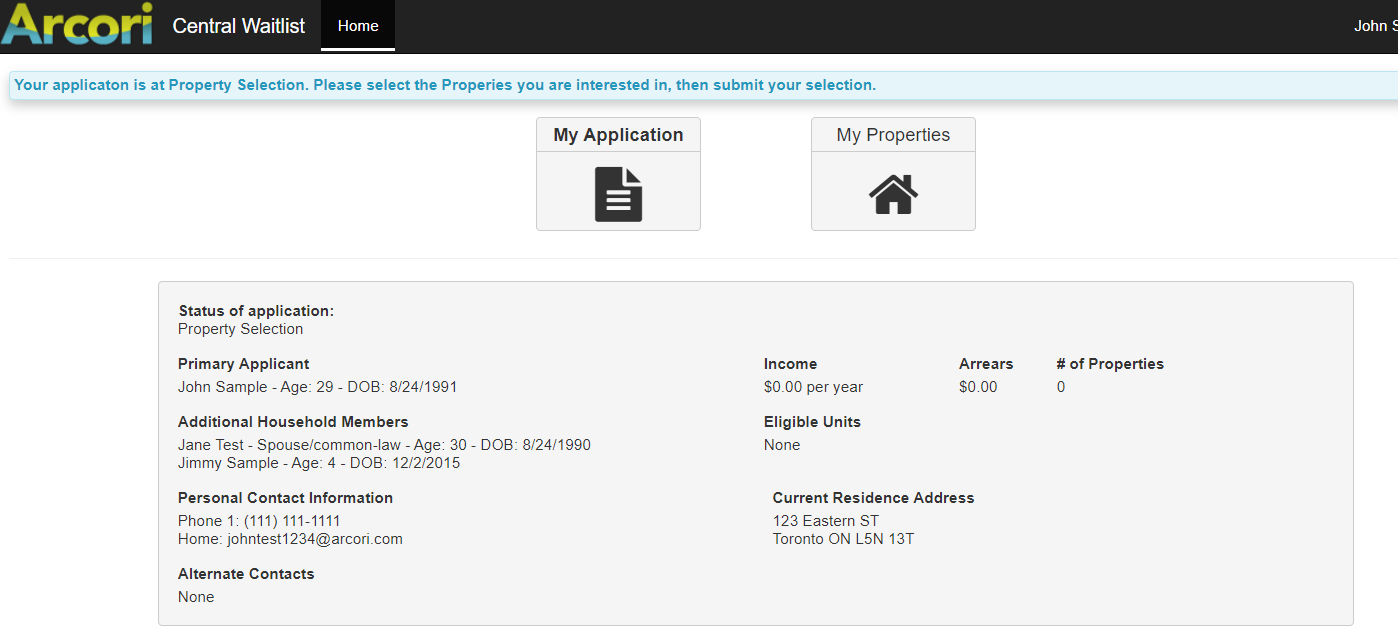Click the Arrears heading
1398x638 pixels.
click(x=986, y=364)
